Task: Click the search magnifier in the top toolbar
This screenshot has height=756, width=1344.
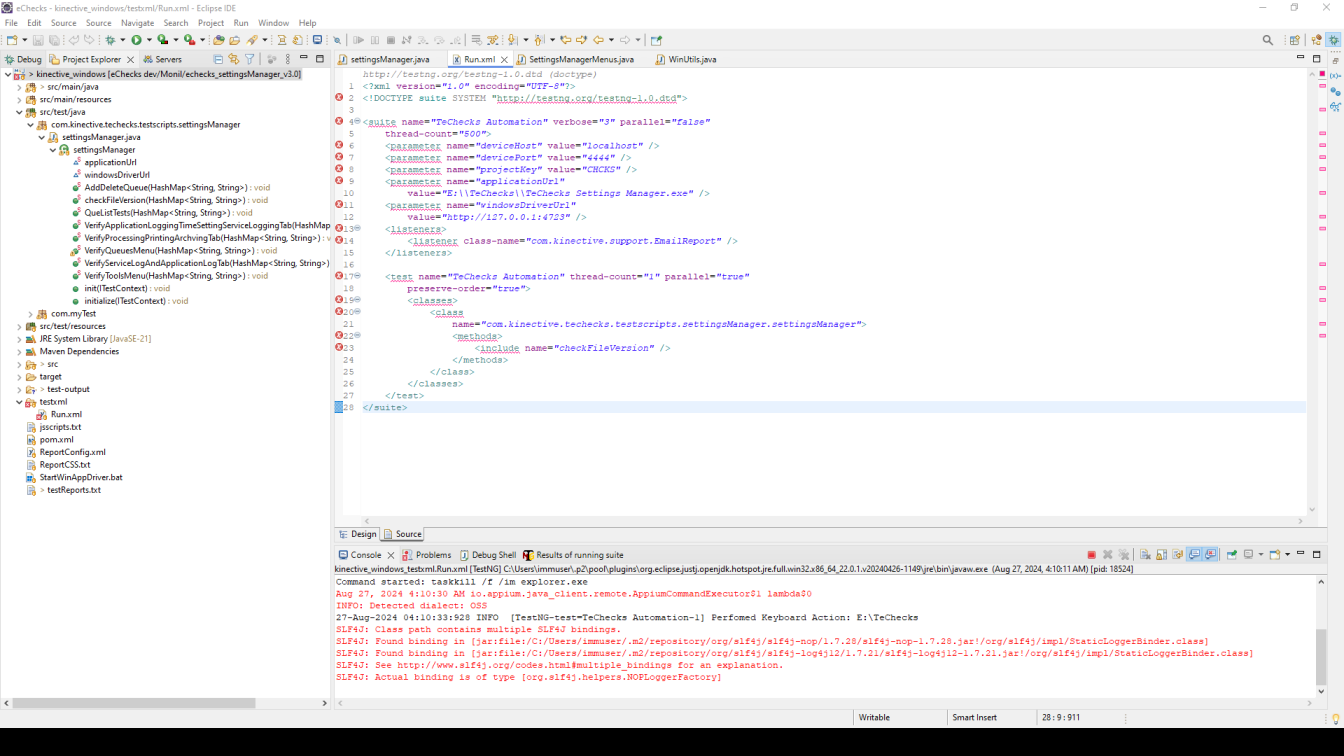Action: click(1268, 40)
